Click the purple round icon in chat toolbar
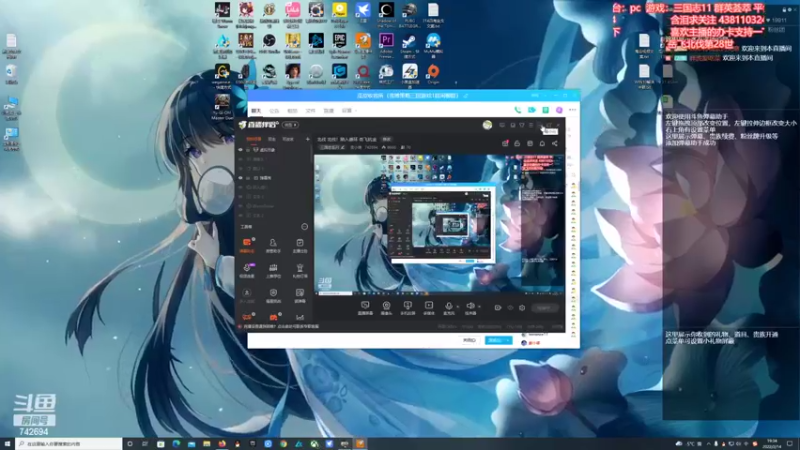Image resolution: width=800 pixels, height=450 pixels. [559, 110]
